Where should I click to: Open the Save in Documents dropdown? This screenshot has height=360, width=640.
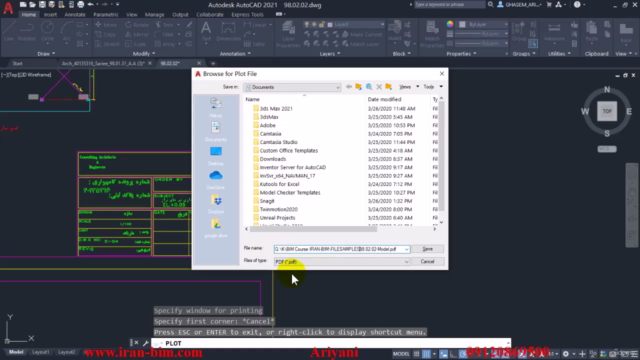click(x=292, y=87)
